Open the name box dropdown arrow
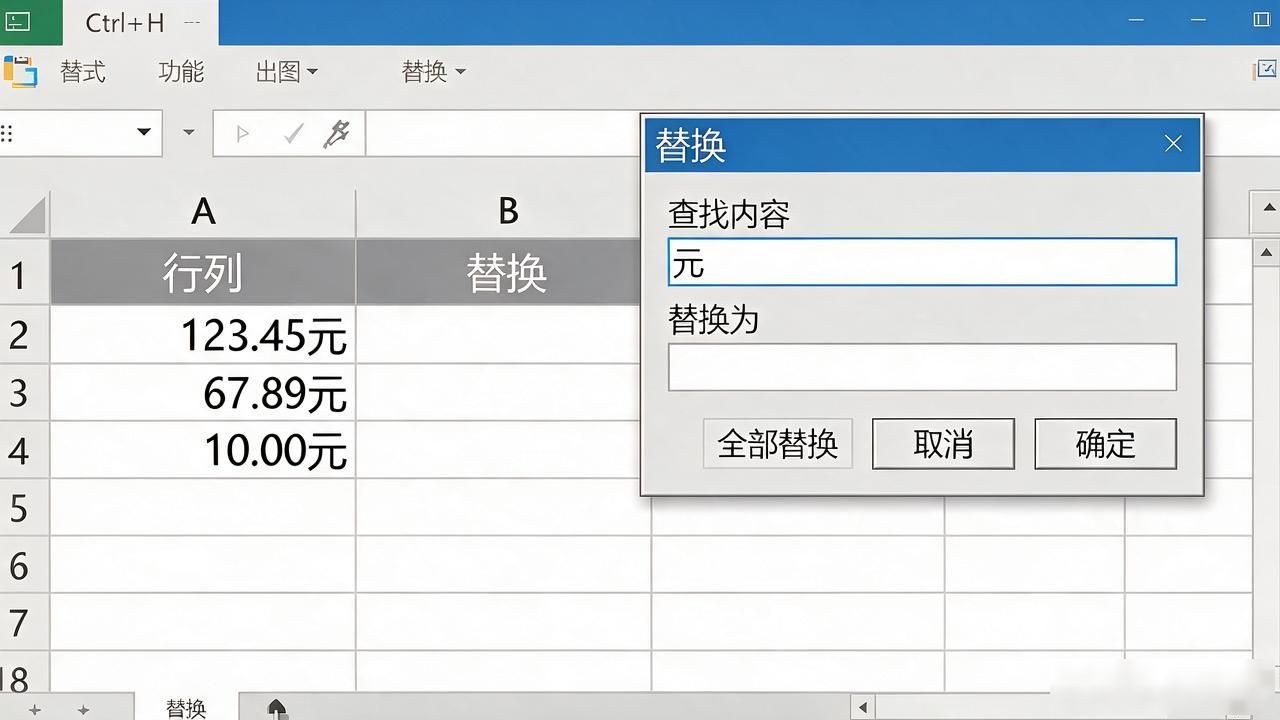1280x720 pixels. point(144,132)
